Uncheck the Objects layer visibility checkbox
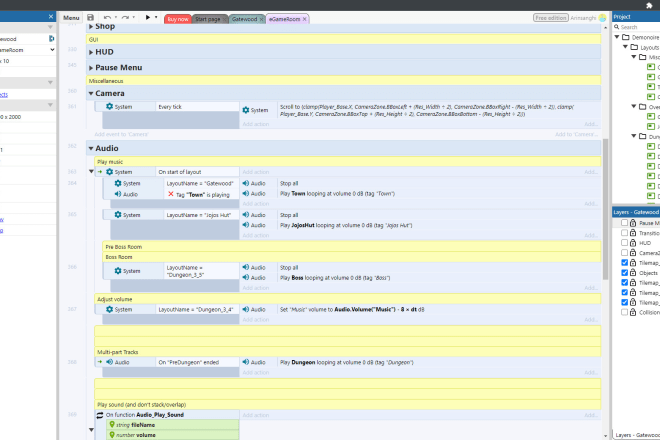The image size is (660, 440). (x=625, y=272)
